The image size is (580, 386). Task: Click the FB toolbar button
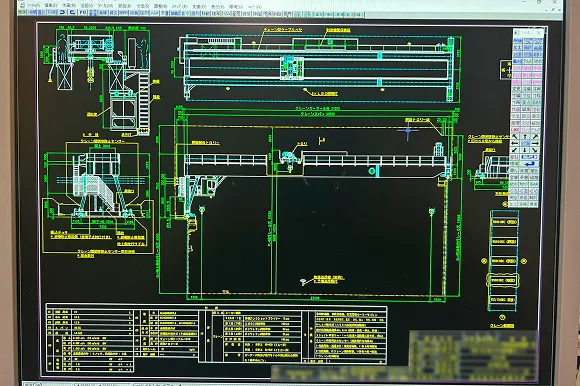click(83, 12)
